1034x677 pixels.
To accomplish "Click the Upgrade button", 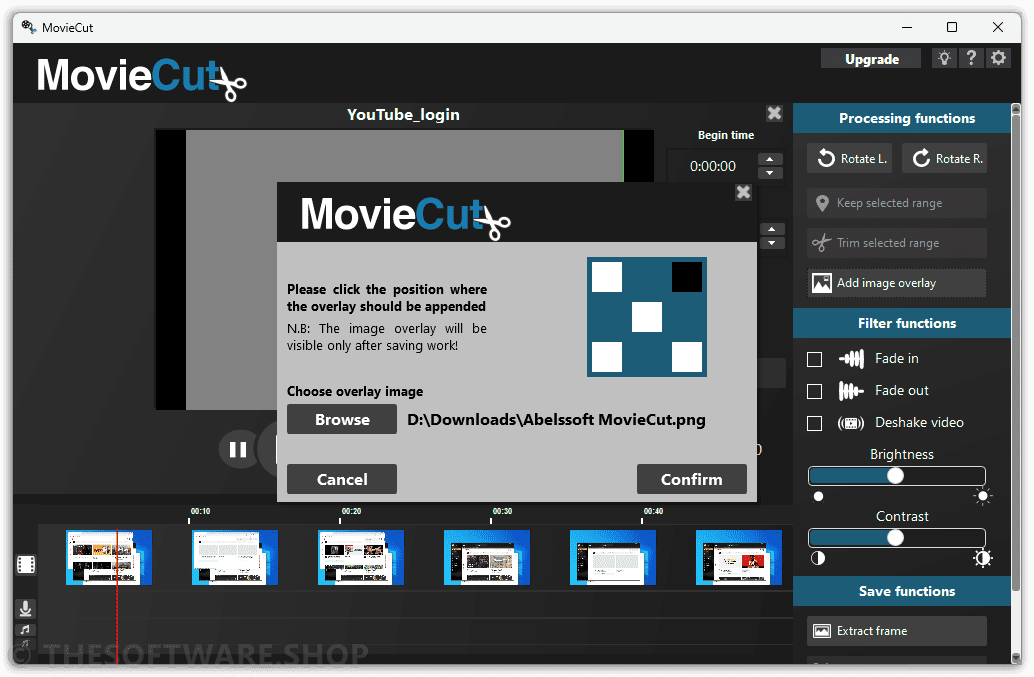I will (x=871, y=59).
